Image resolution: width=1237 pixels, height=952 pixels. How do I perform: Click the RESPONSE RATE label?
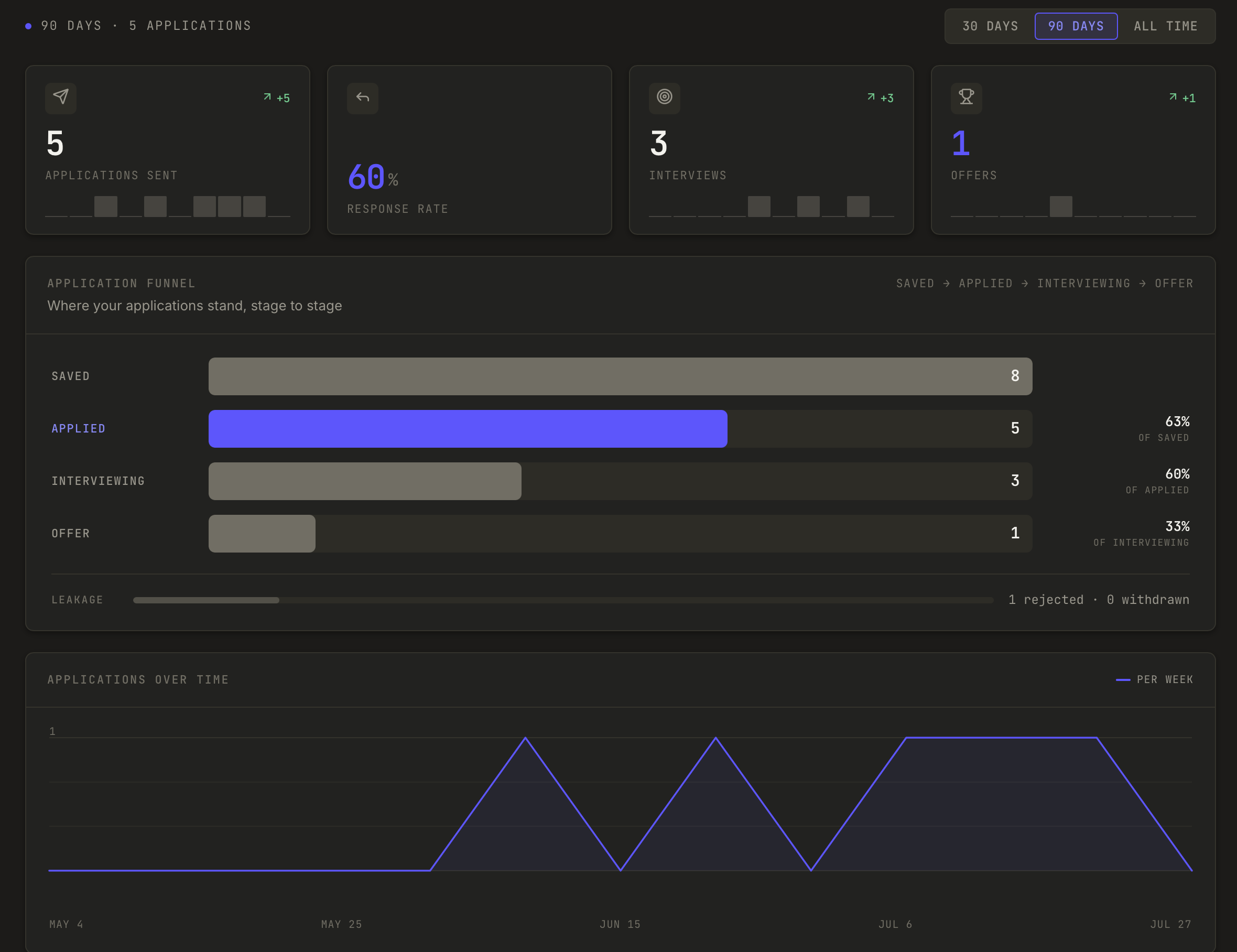[x=398, y=209]
